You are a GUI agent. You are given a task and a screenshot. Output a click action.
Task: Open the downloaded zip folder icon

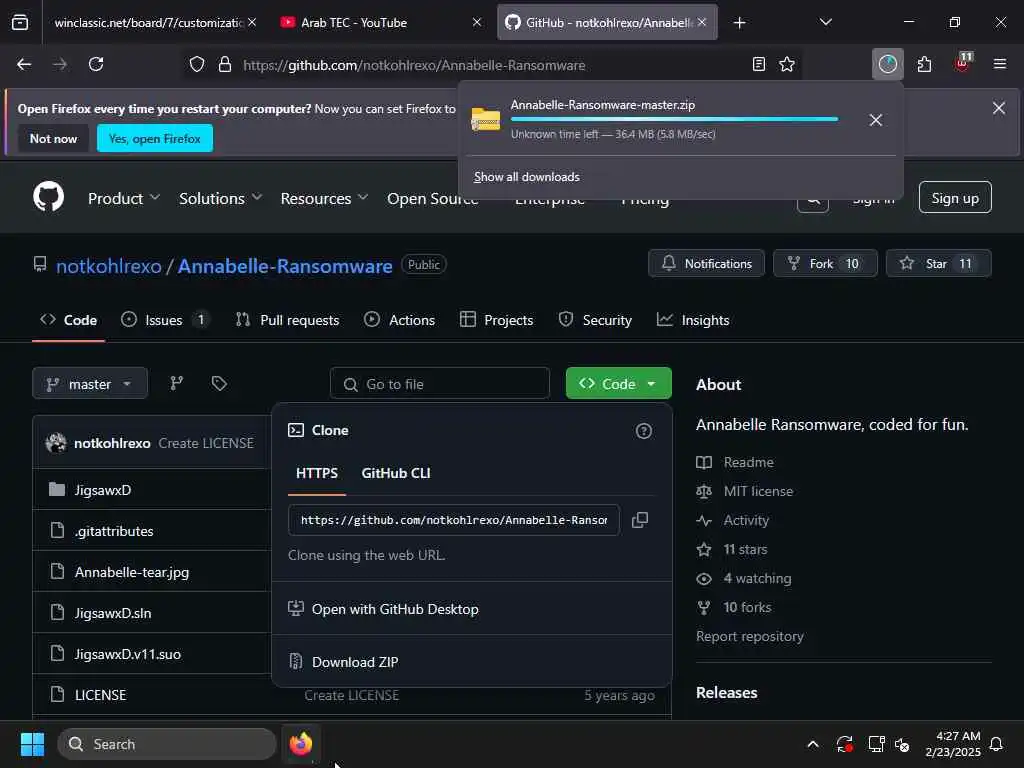(485, 120)
